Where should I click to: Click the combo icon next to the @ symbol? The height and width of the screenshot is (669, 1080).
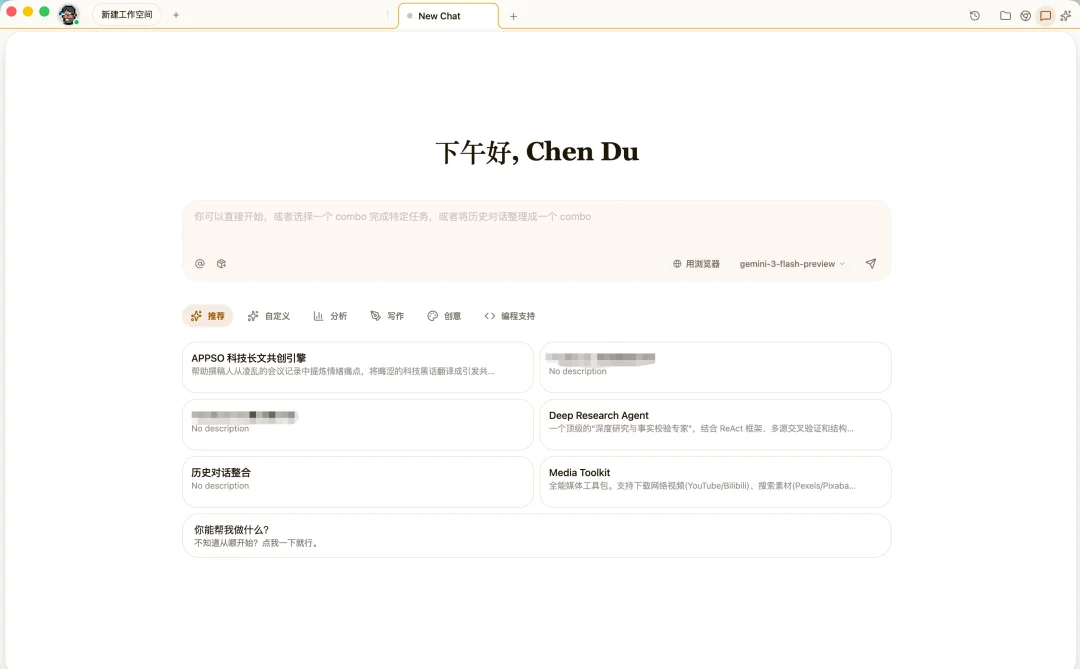221,263
